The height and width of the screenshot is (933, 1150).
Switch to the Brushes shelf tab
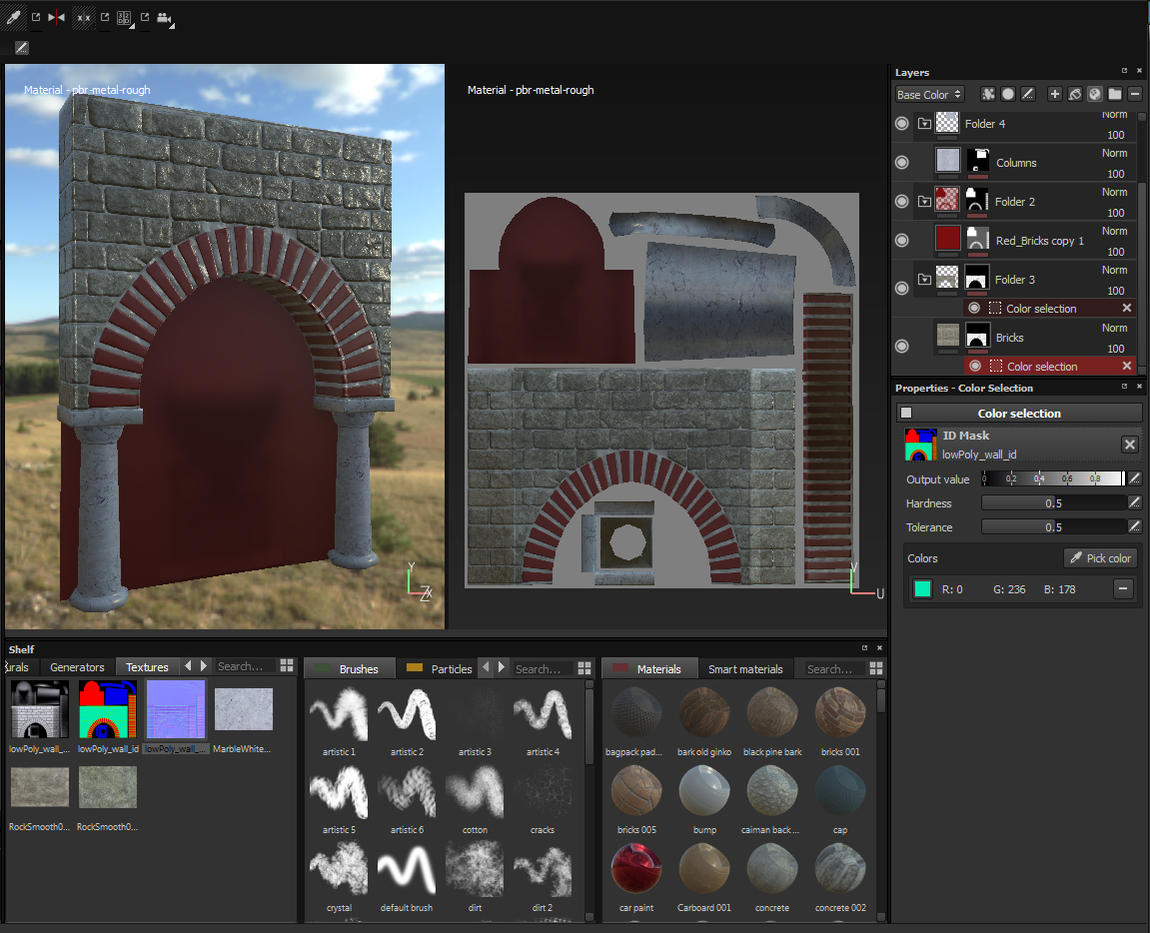[x=351, y=669]
